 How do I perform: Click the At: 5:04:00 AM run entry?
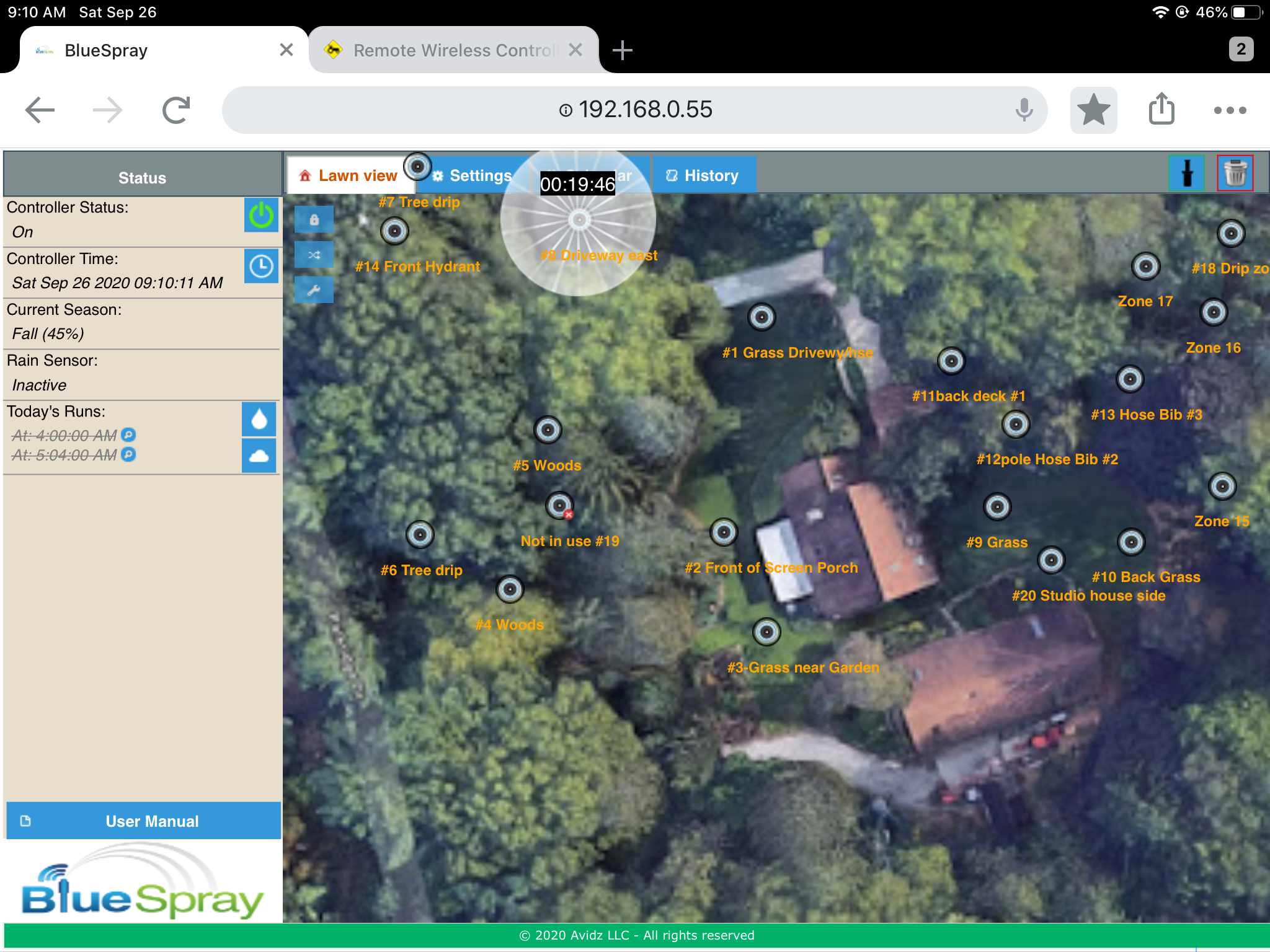click(64, 456)
